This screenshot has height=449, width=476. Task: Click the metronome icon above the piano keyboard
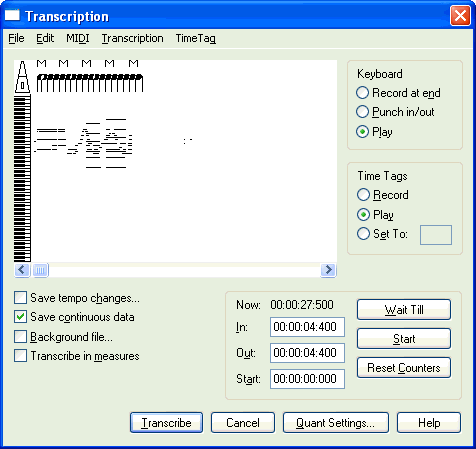point(22,77)
